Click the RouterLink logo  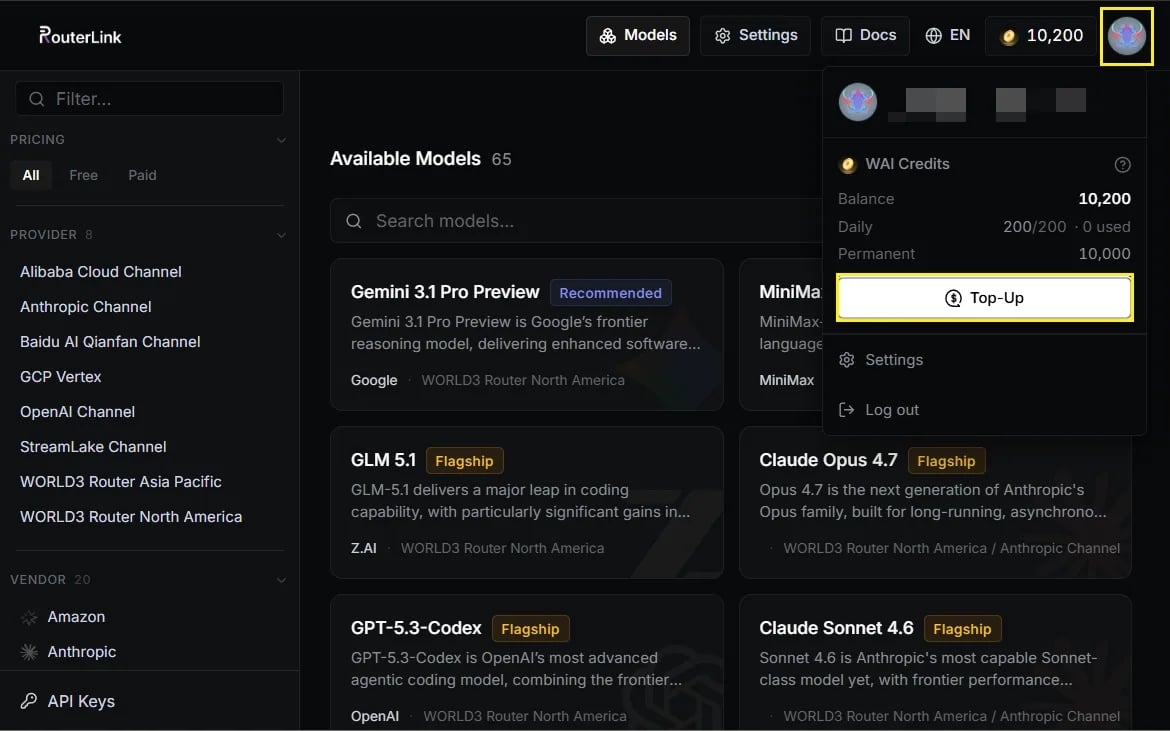[x=80, y=35]
